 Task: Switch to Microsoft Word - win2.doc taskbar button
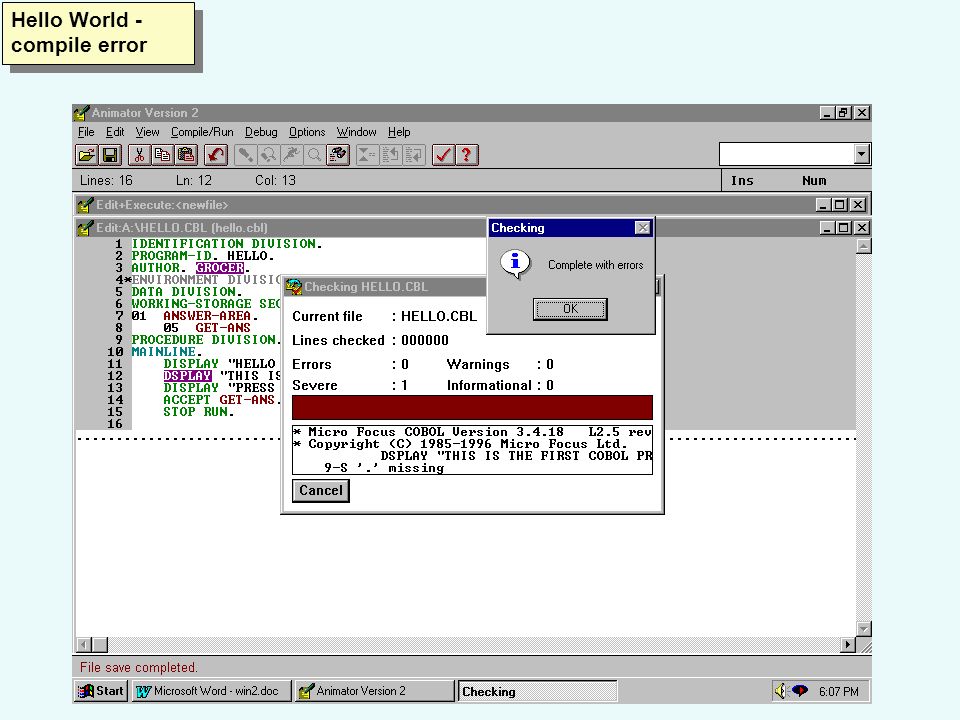coord(211,691)
